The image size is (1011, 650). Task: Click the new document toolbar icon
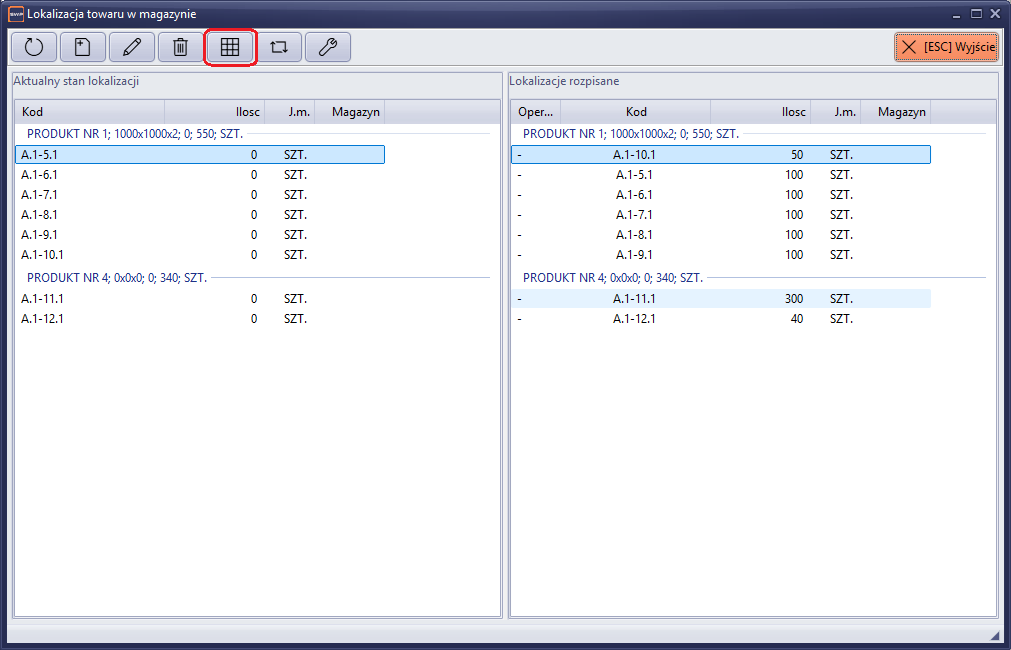point(83,47)
